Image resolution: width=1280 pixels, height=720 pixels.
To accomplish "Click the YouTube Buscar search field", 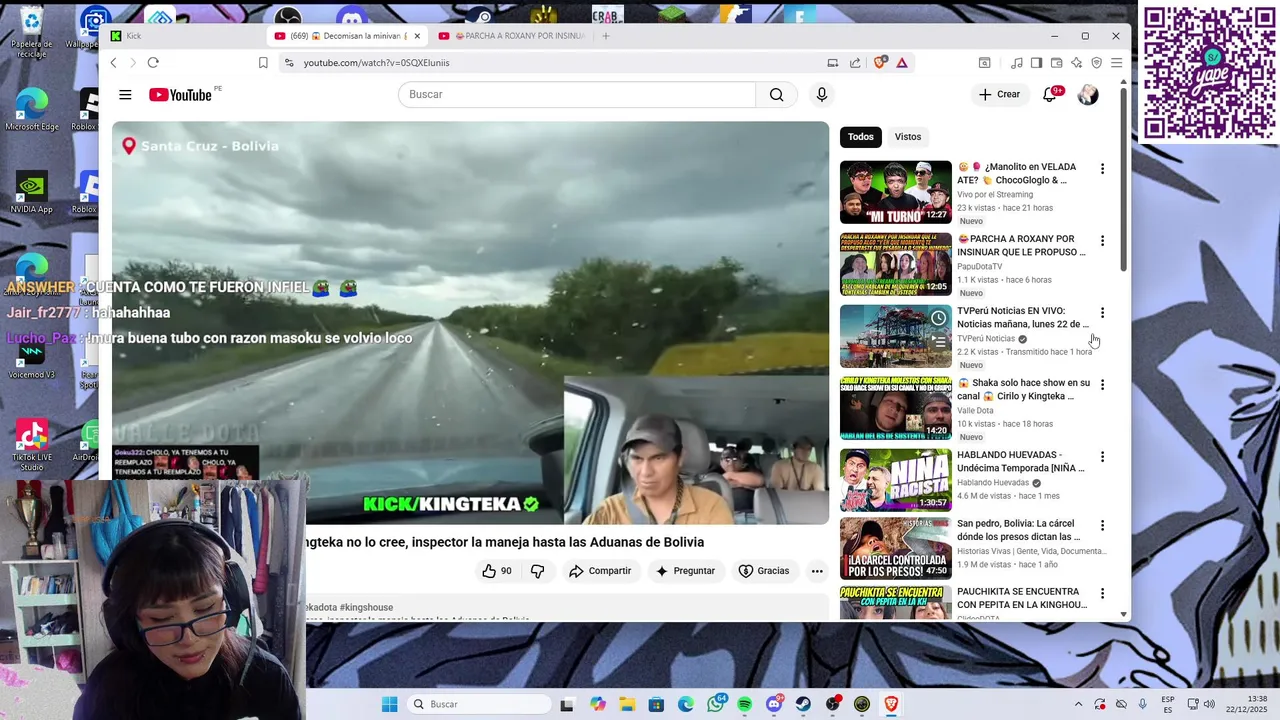I will click(577, 95).
